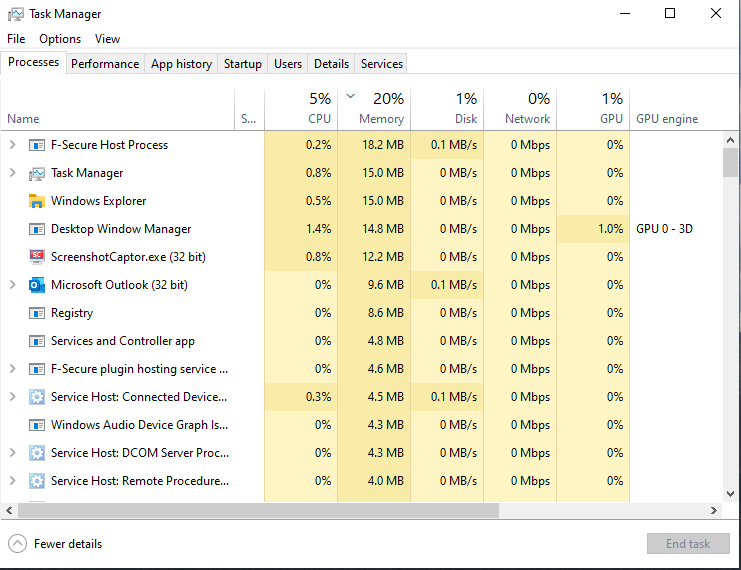
Task: Expand Service Host: DCOM Server Process
Action: 12,453
